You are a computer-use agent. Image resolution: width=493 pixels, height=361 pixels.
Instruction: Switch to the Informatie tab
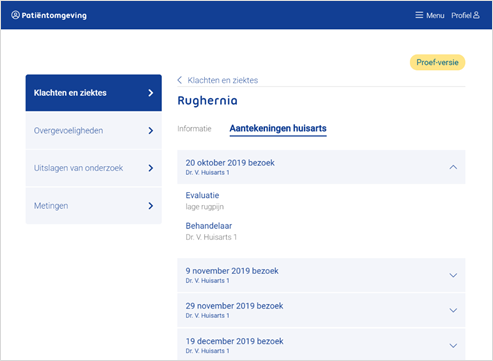(x=194, y=129)
